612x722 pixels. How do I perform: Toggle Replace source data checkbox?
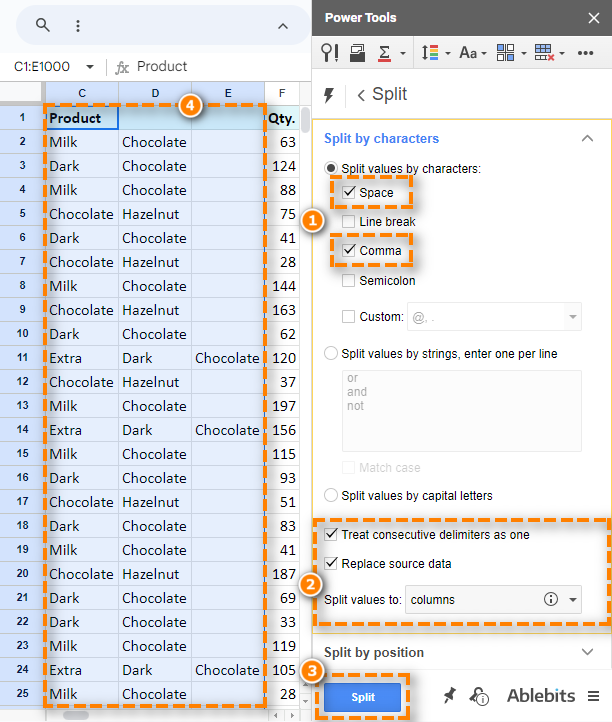coord(331,564)
